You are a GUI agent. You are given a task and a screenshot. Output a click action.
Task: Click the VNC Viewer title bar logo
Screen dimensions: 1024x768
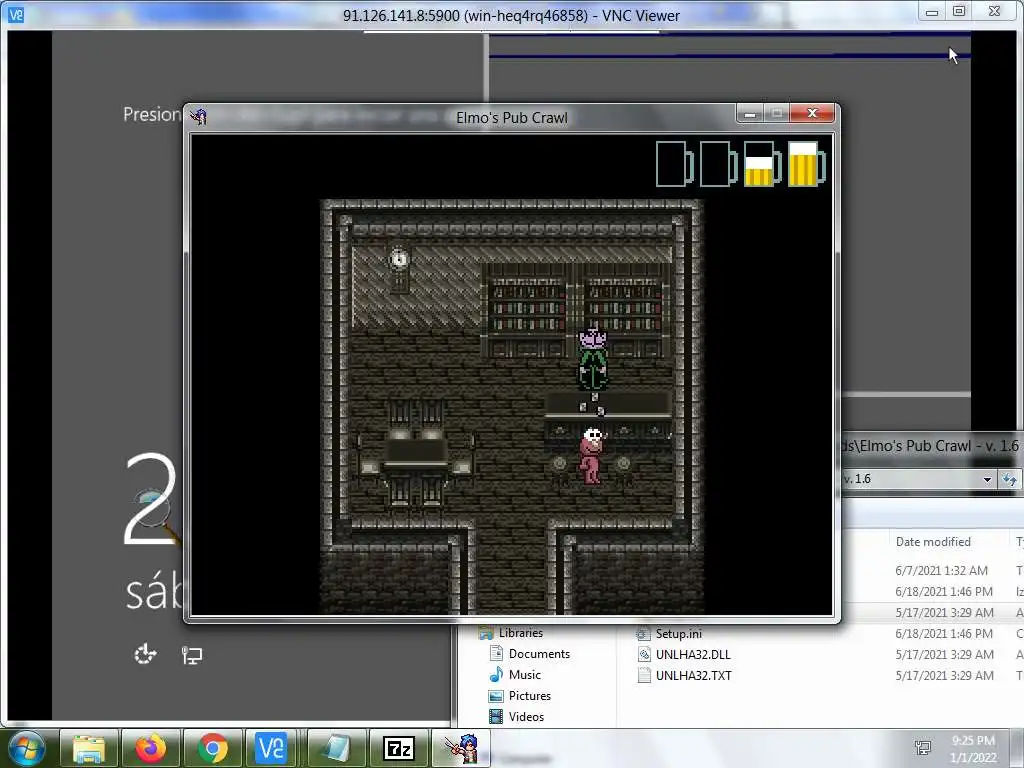[x=16, y=14]
